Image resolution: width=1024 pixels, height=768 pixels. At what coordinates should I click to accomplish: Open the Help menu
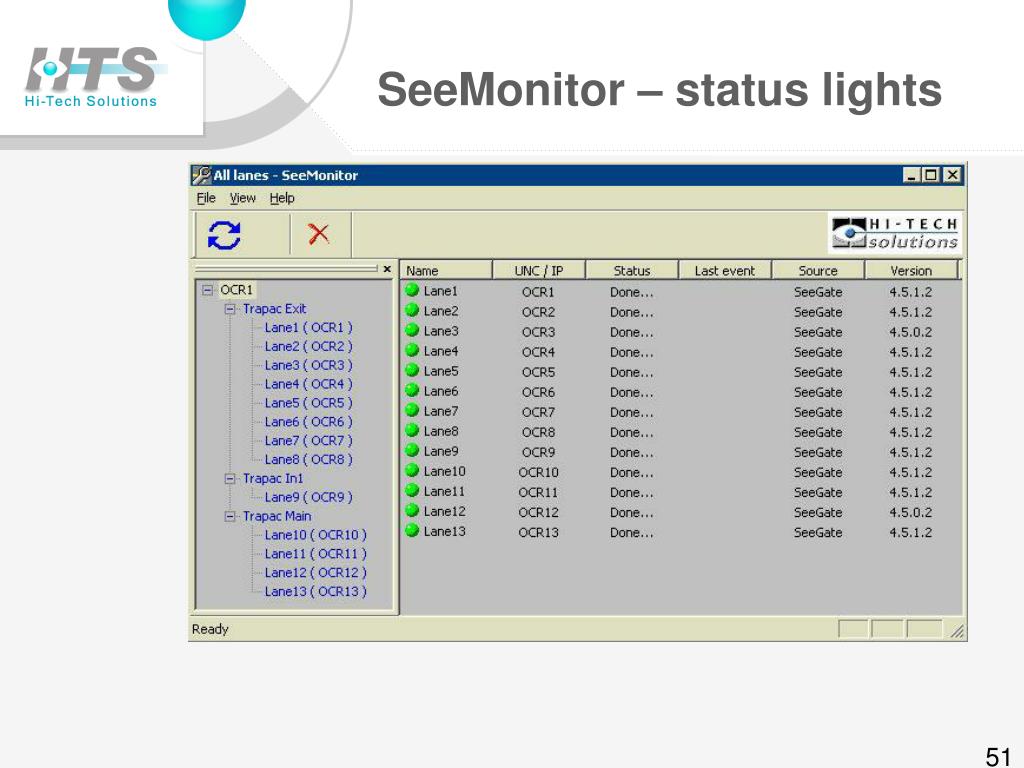tap(282, 198)
